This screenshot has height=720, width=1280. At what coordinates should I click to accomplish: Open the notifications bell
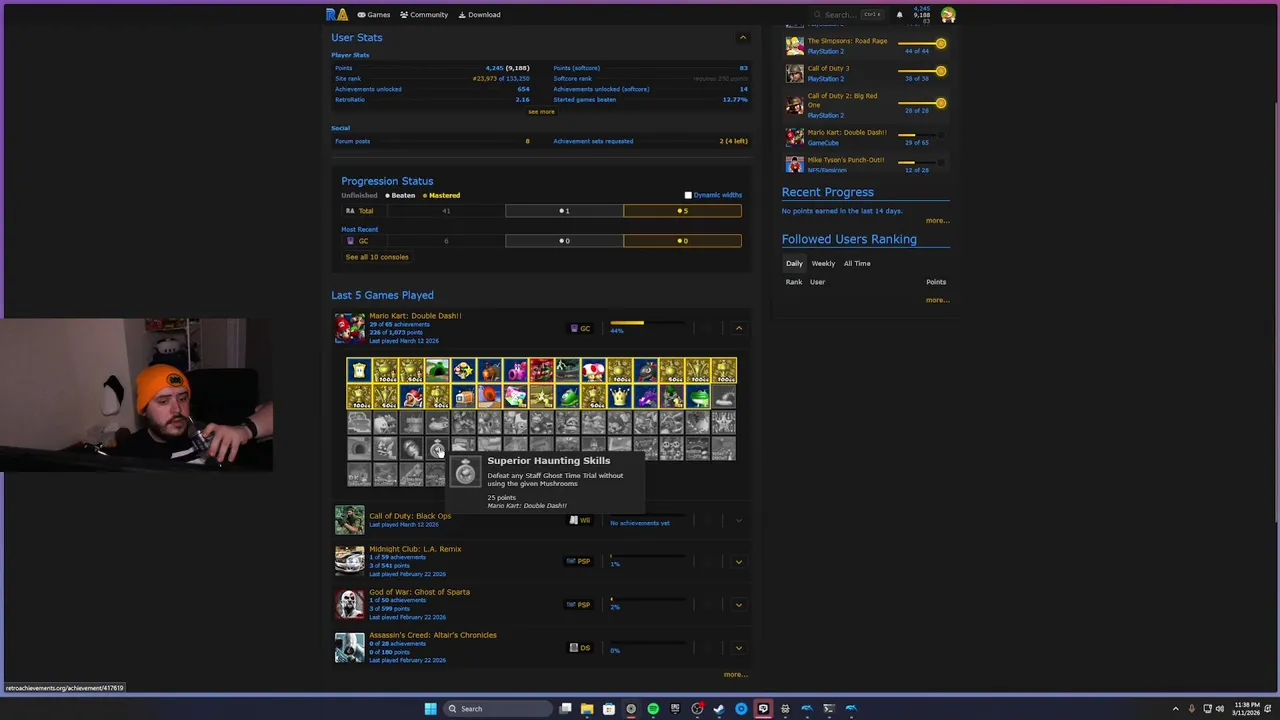click(x=899, y=14)
